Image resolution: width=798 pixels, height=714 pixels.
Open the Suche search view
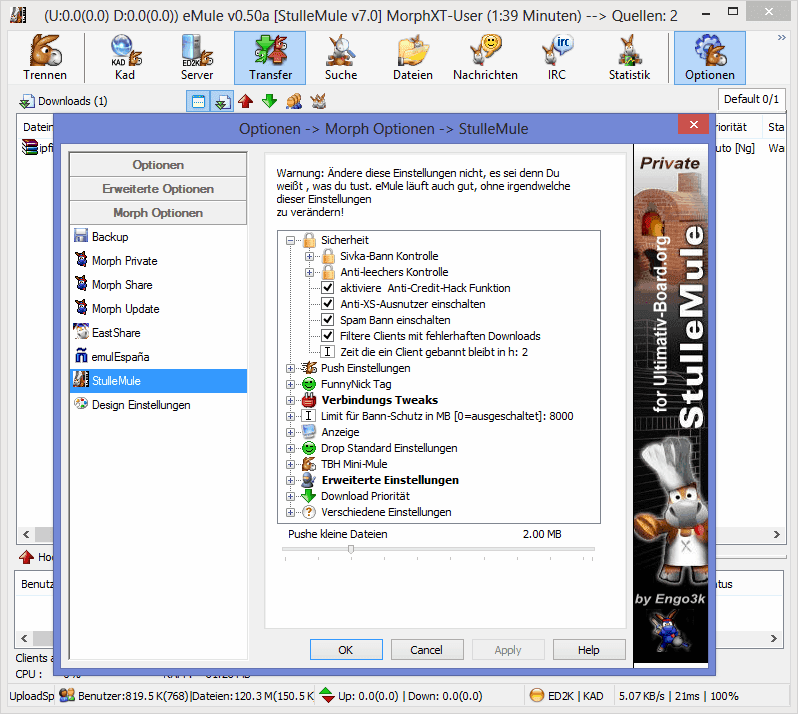341,58
